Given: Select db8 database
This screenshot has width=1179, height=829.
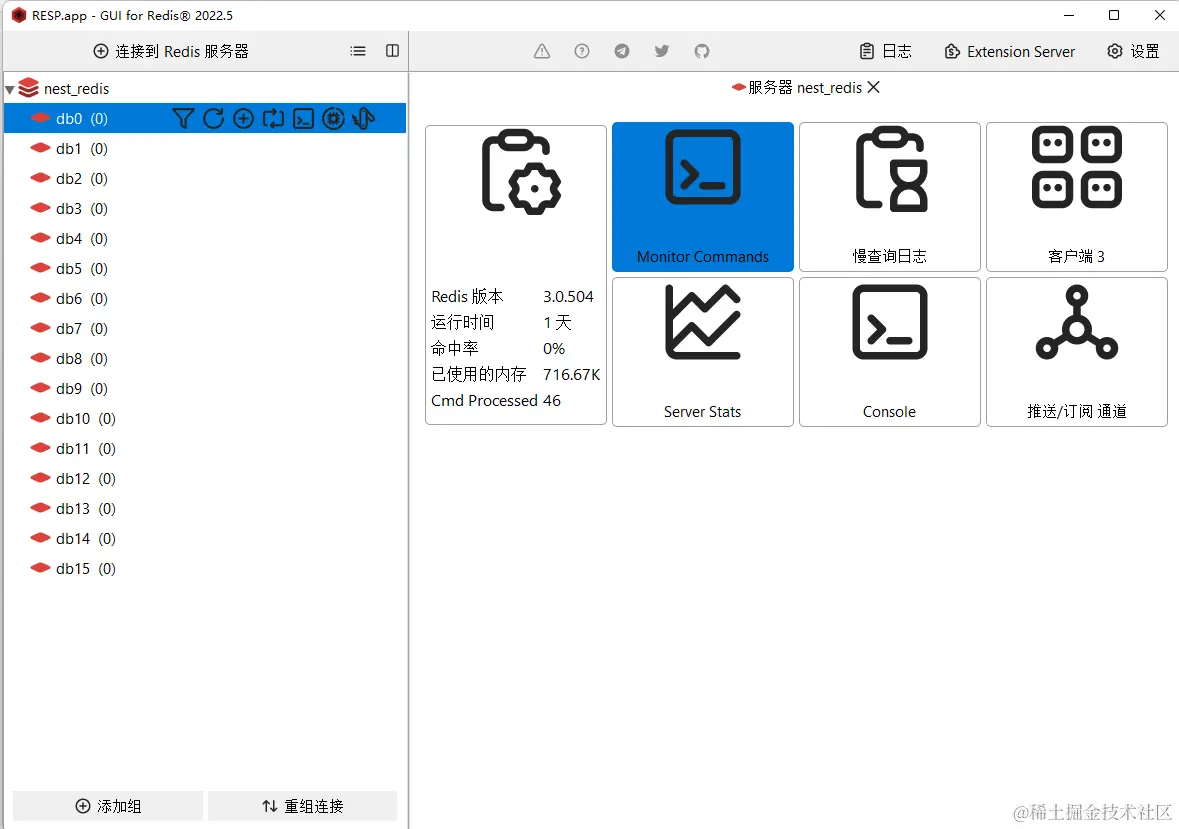Looking at the screenshot, I should pos(205,359).
